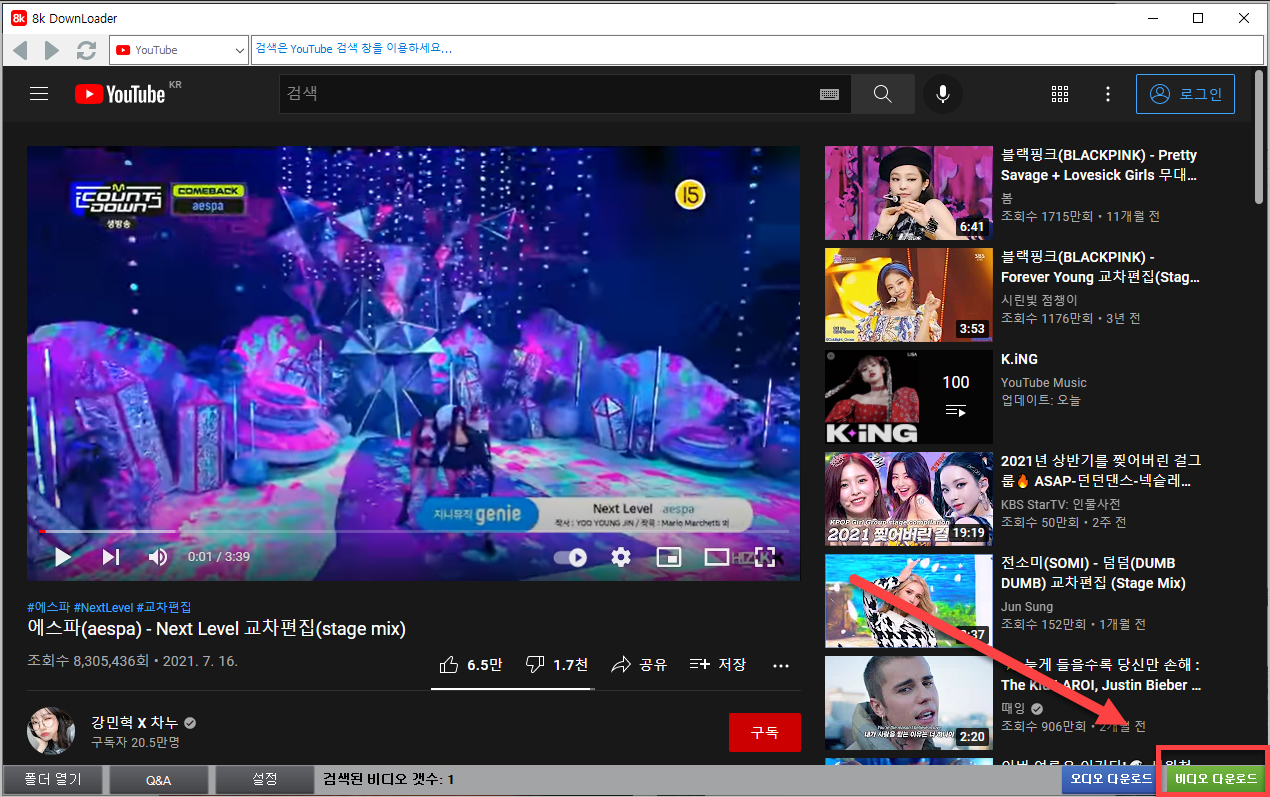
Task: Click the 검색된 비디오 갯수: 1 status text
Action: [387, 779]
